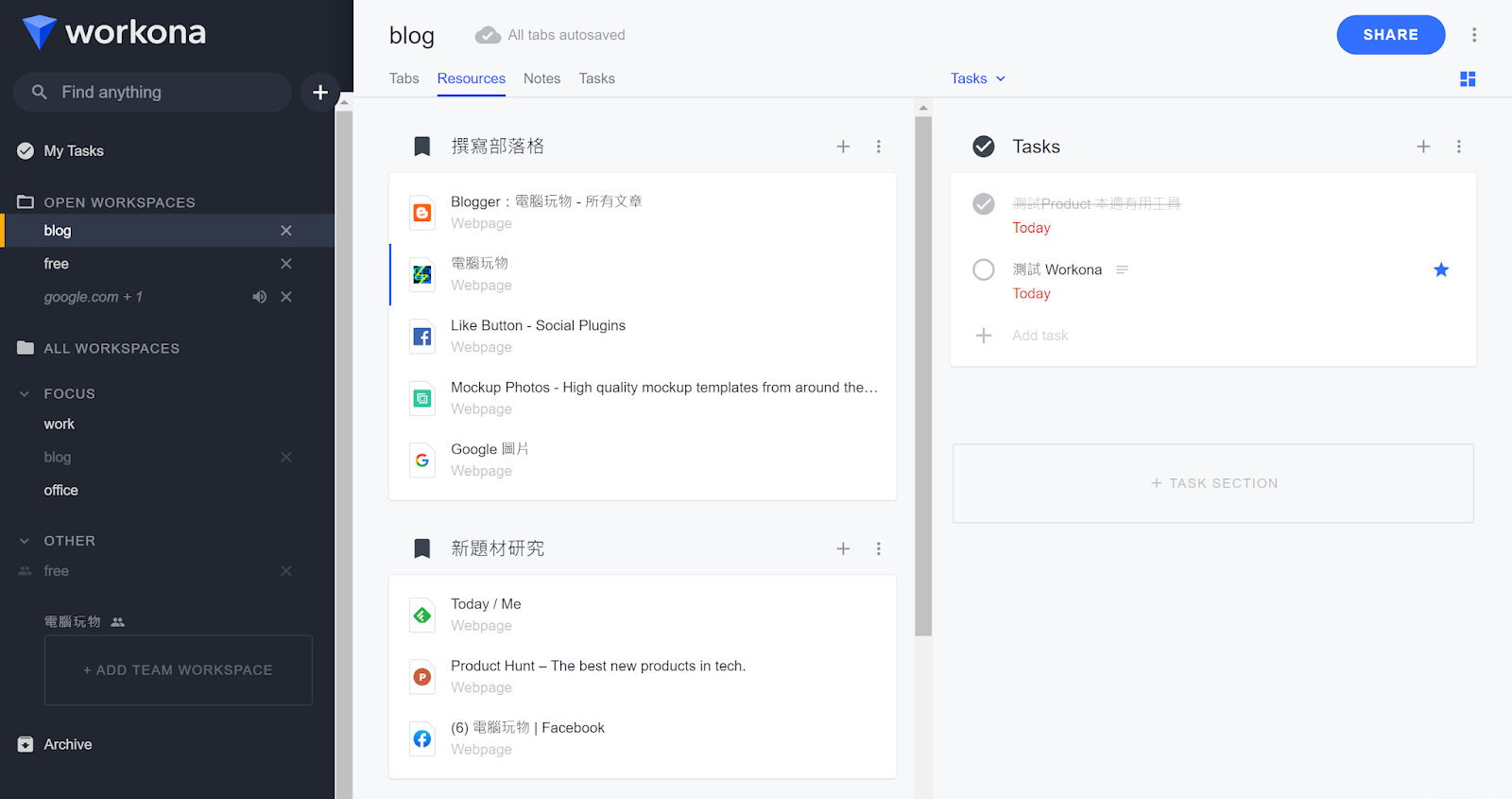Click the My Tasks checkmark icon

tap(26, 150)
